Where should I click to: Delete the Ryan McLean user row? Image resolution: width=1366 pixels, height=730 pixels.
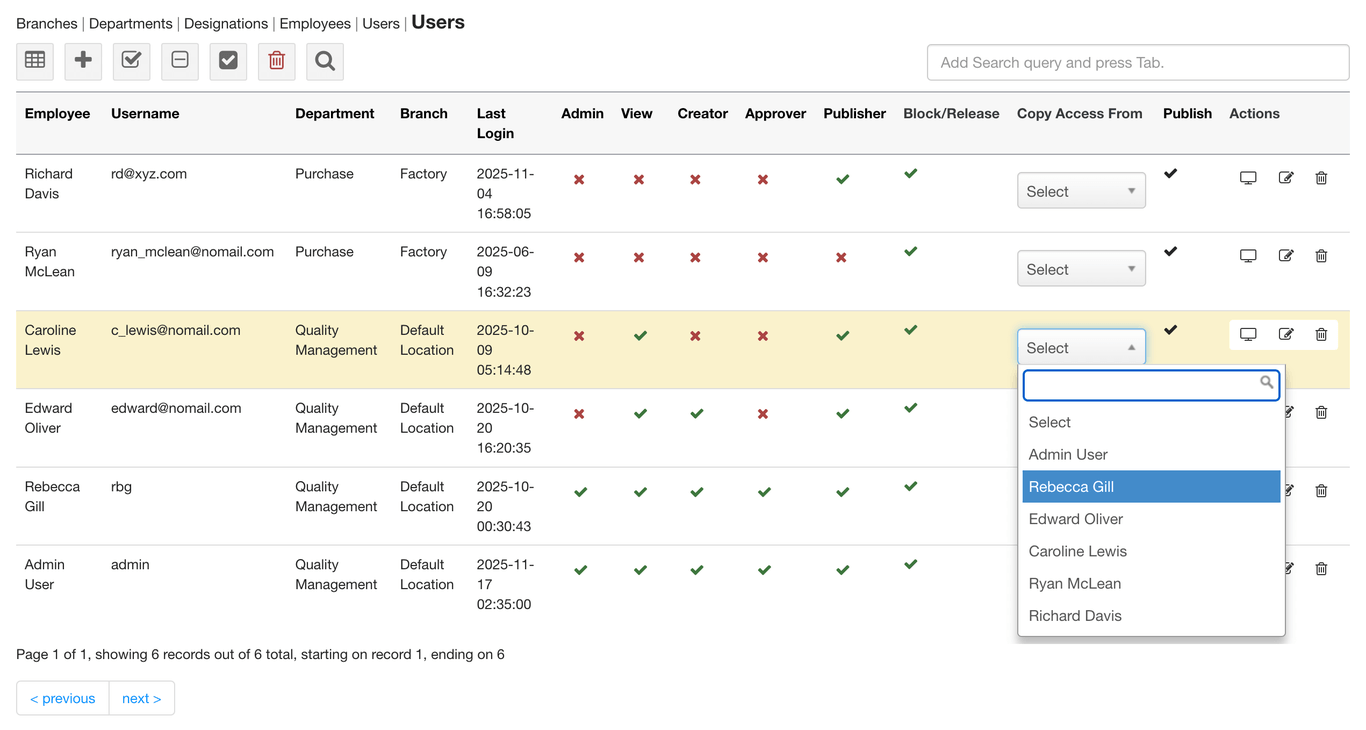[x=1321, y=256]
